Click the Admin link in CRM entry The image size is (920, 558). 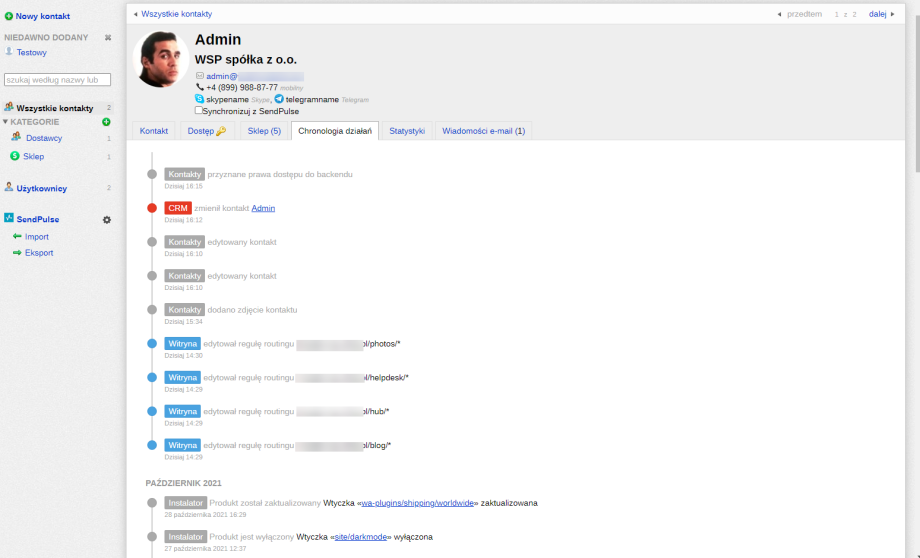coord(263,208)
